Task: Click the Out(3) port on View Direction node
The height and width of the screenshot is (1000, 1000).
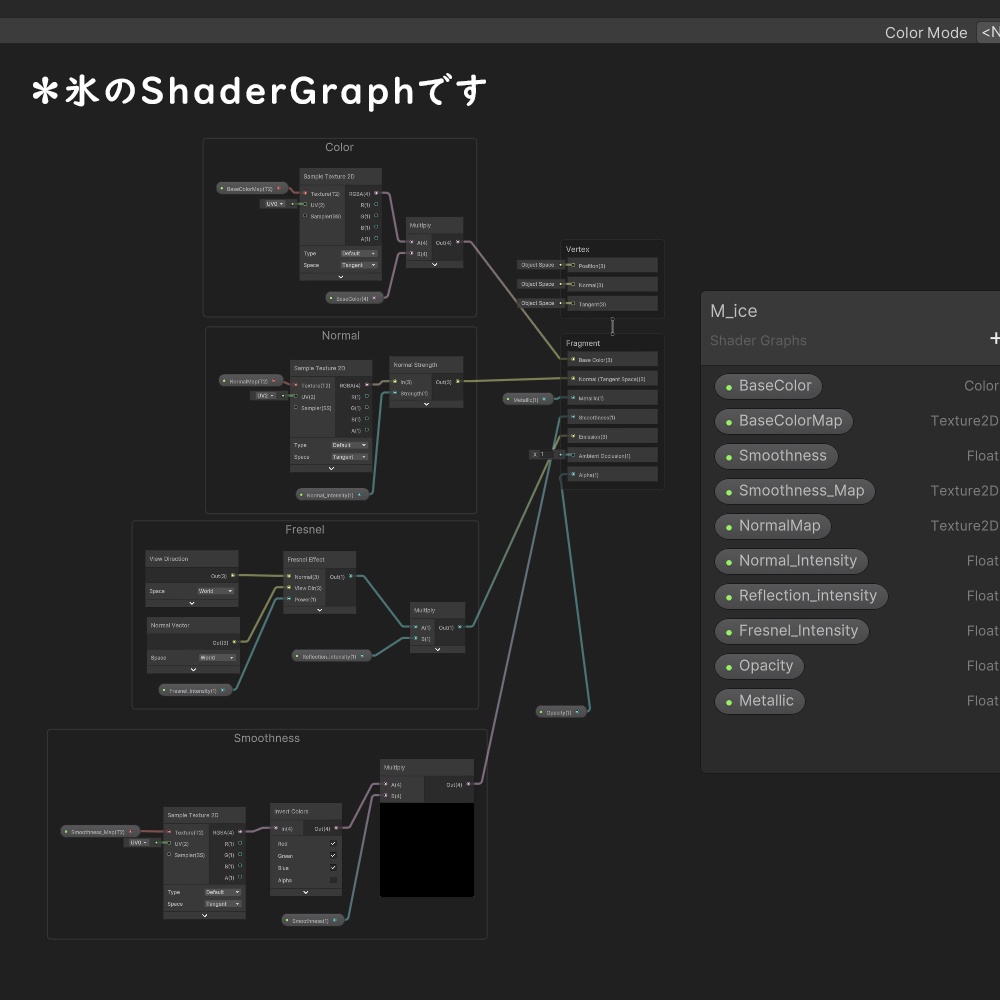Action: point(233,575)
